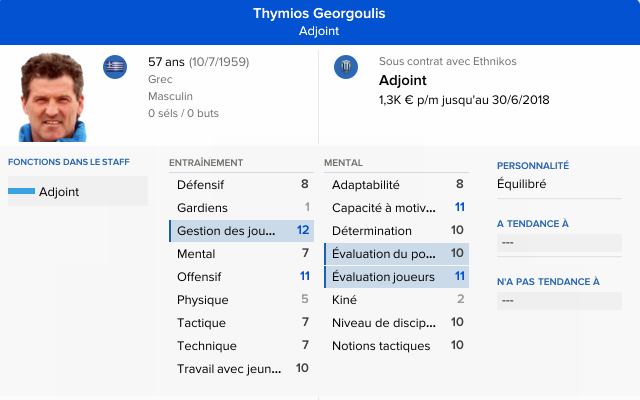Click the Ethnikos contract text link
Screen dimensions: 640x400
[447, 61]
